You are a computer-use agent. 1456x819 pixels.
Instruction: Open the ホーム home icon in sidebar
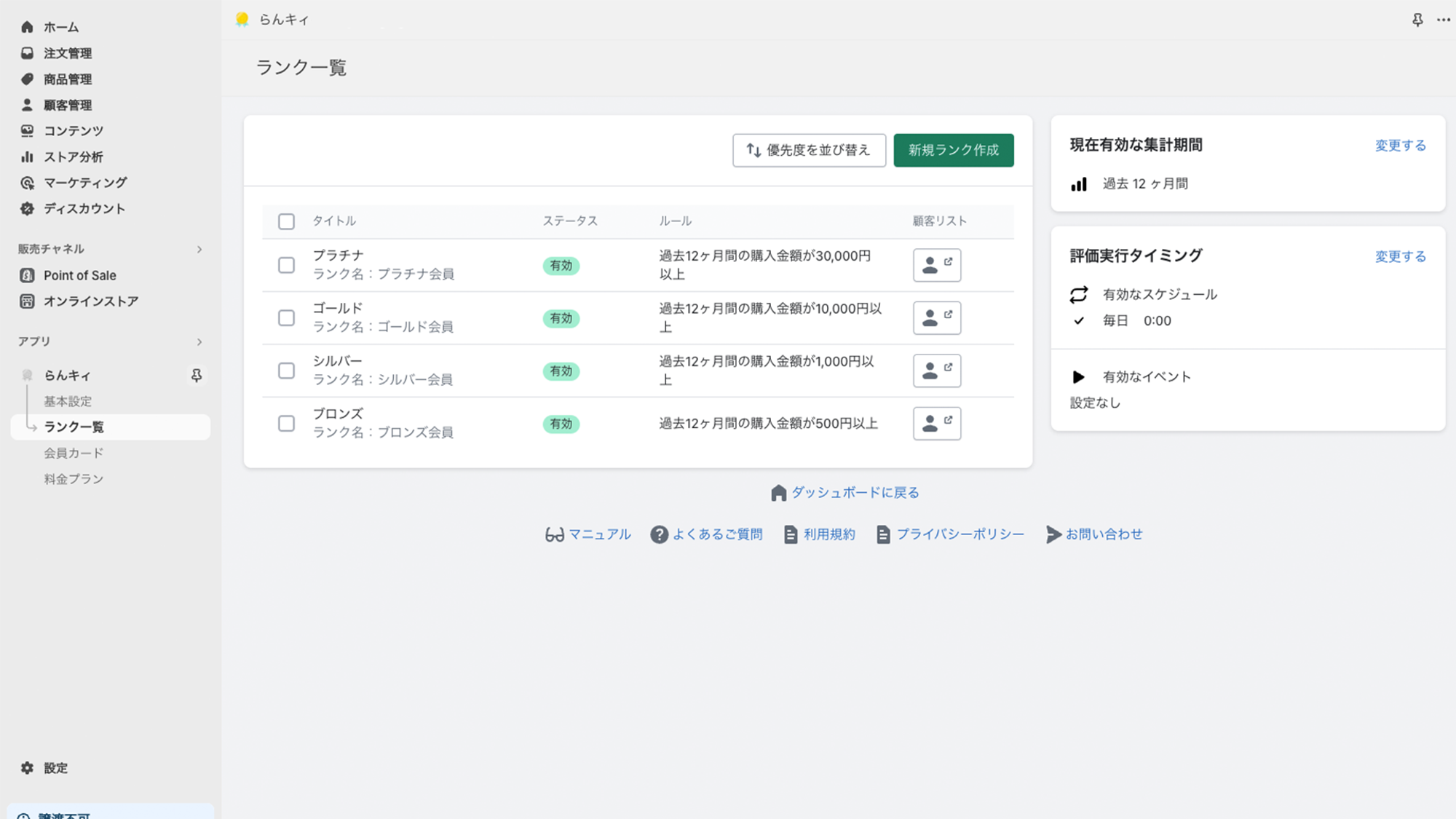27,27
